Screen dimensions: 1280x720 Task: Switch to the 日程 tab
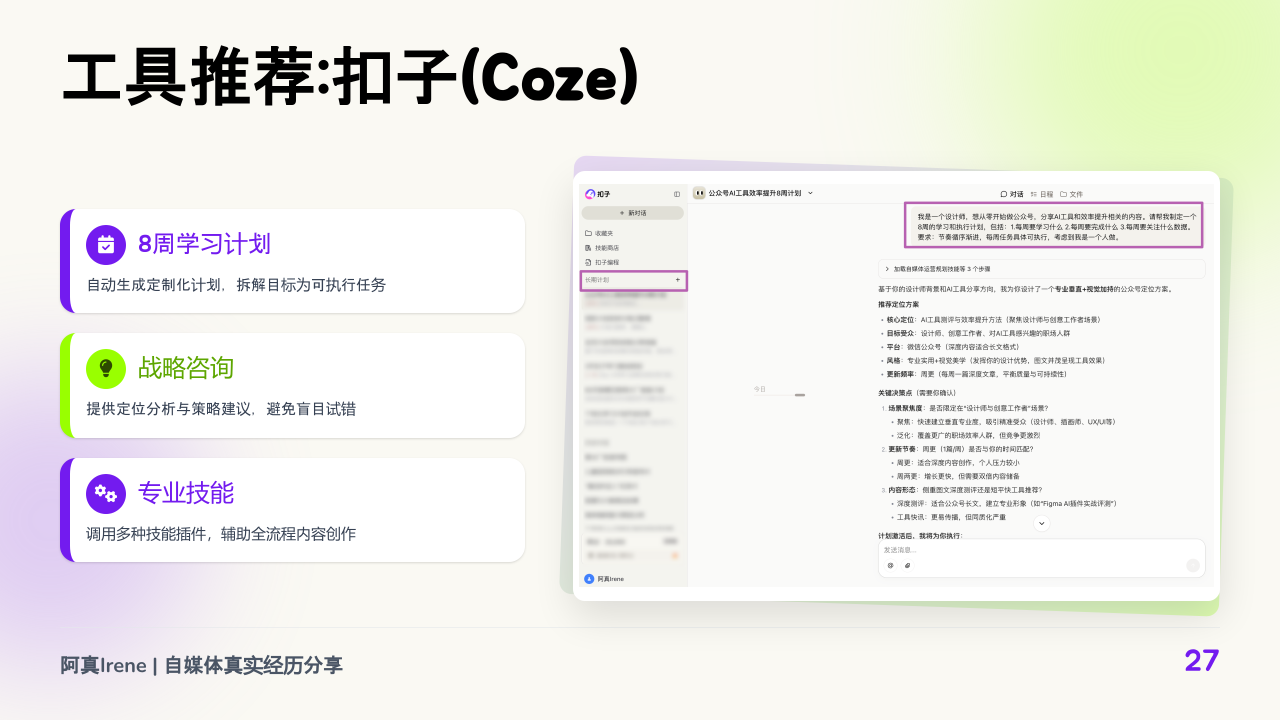click(x=1041, y=194)
